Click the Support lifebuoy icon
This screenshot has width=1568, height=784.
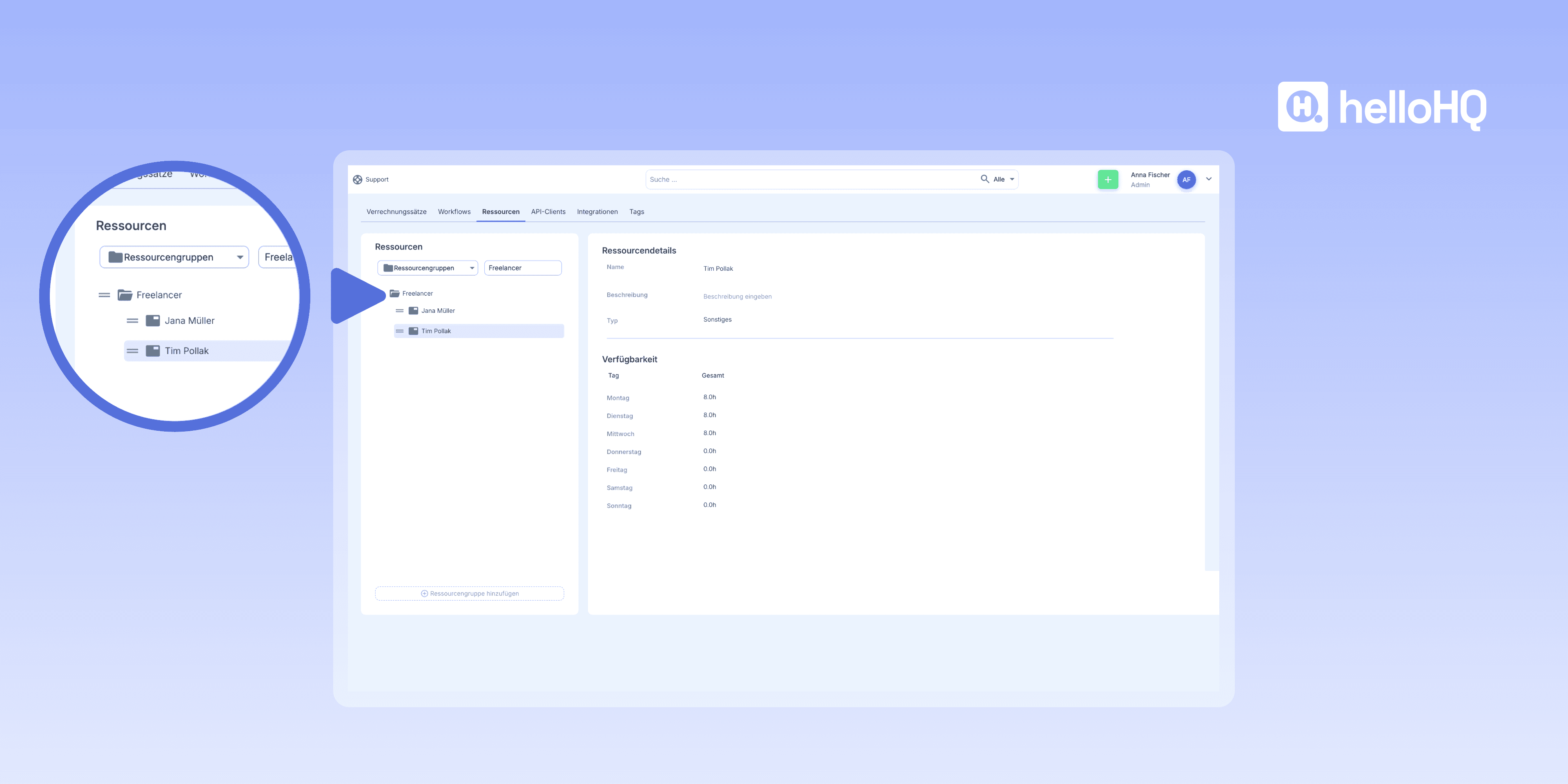(357, 180)
